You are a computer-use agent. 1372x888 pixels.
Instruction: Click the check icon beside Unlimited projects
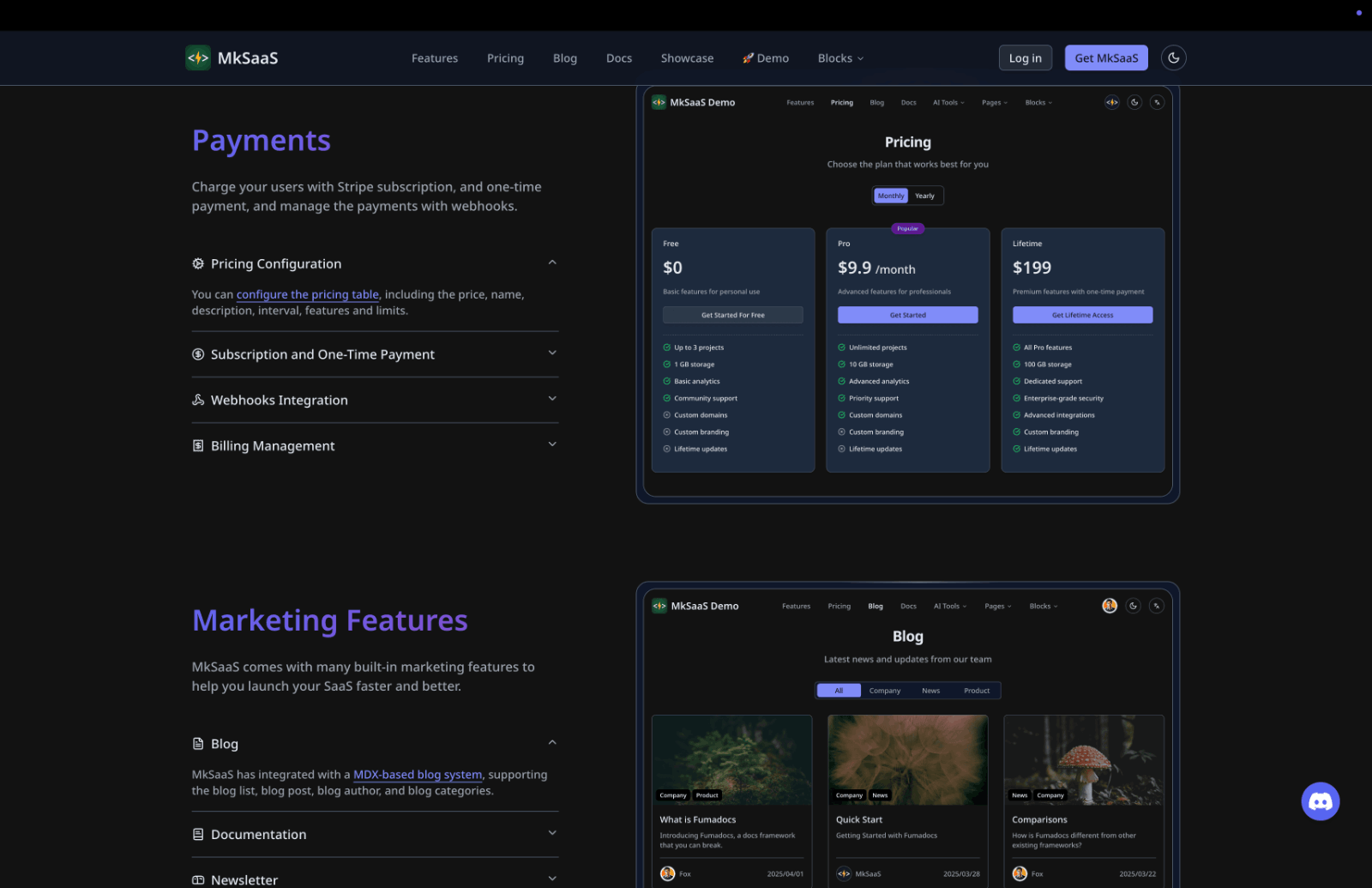(841, 347)
